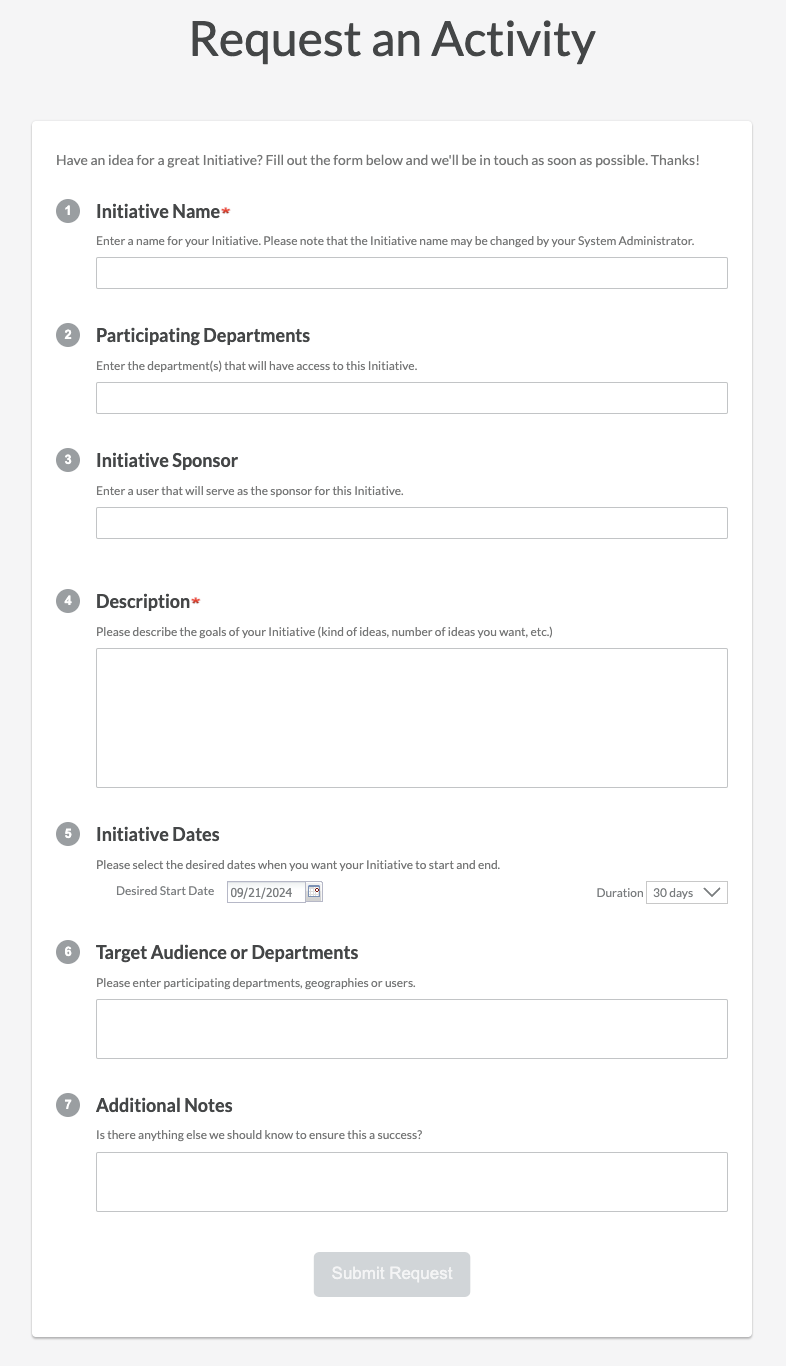786x1366 pixels.
Task: Click the step 4 number badge
Action: pyautogui.click(x=68, y=601)
